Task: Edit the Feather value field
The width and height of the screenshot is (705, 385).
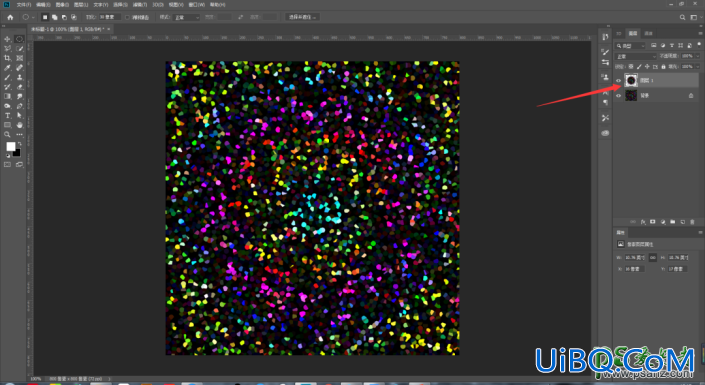Action: 109,17
